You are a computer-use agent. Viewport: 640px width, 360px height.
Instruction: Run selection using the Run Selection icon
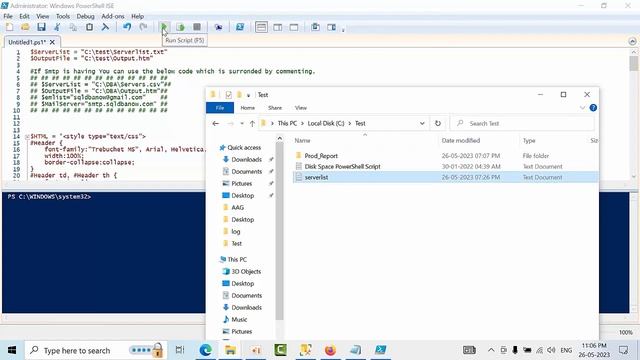[x=180, y=27]
